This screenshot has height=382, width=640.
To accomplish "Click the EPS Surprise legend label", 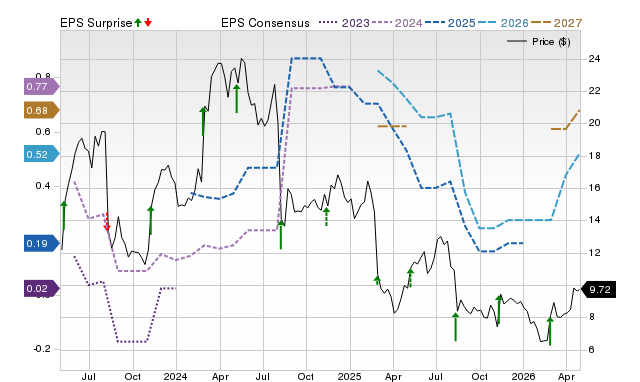I will coord(96,23).
